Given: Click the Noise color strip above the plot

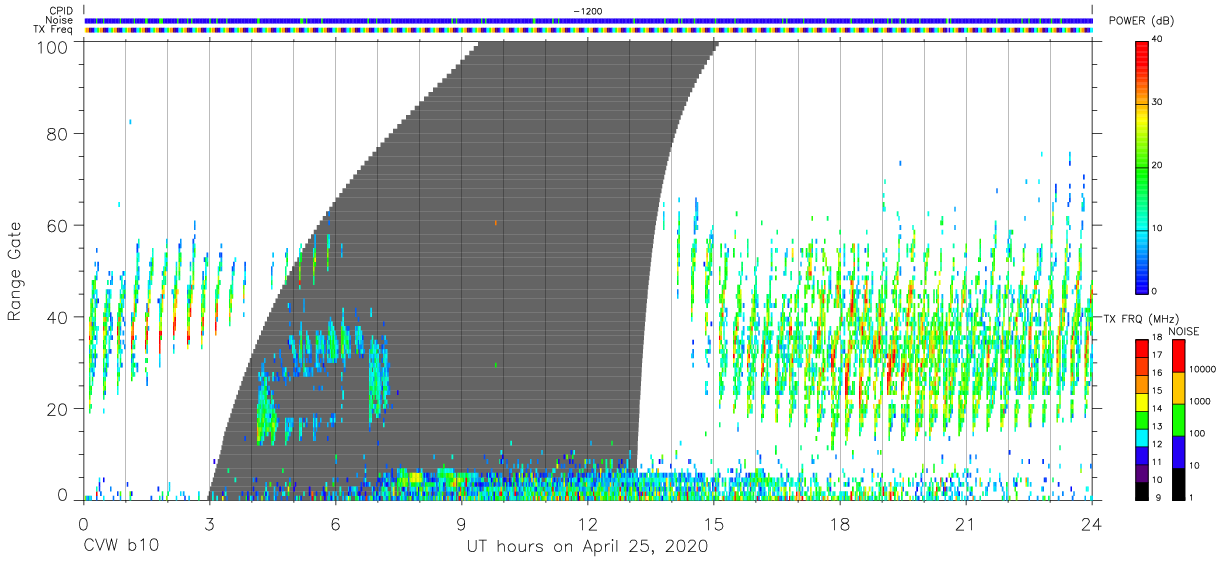Looking at the screenshot, I should pos(587,20).
